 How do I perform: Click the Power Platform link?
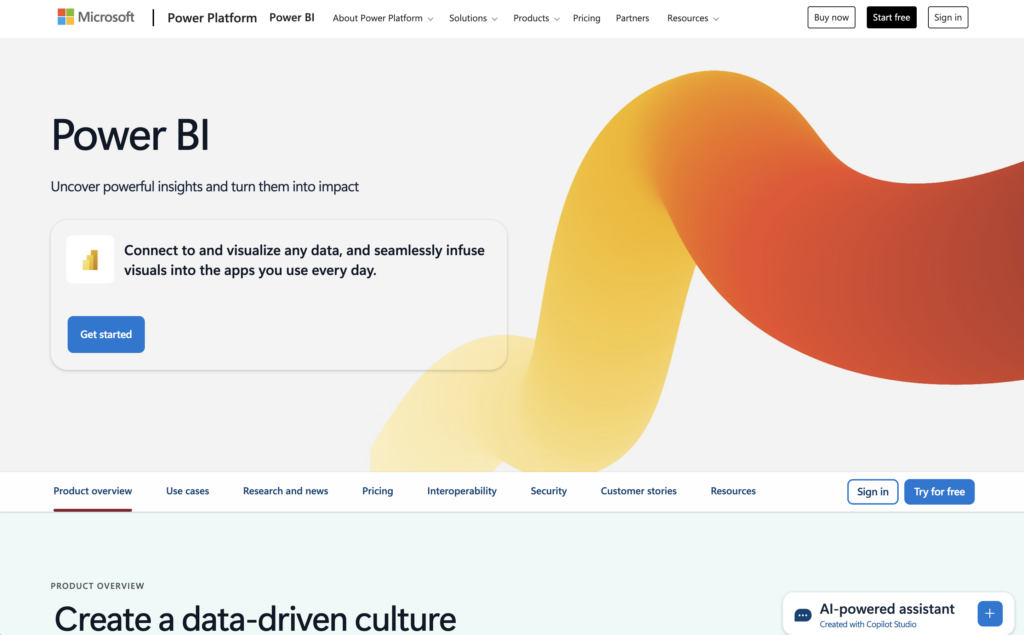pyautogui.click(x=212, y=18)
